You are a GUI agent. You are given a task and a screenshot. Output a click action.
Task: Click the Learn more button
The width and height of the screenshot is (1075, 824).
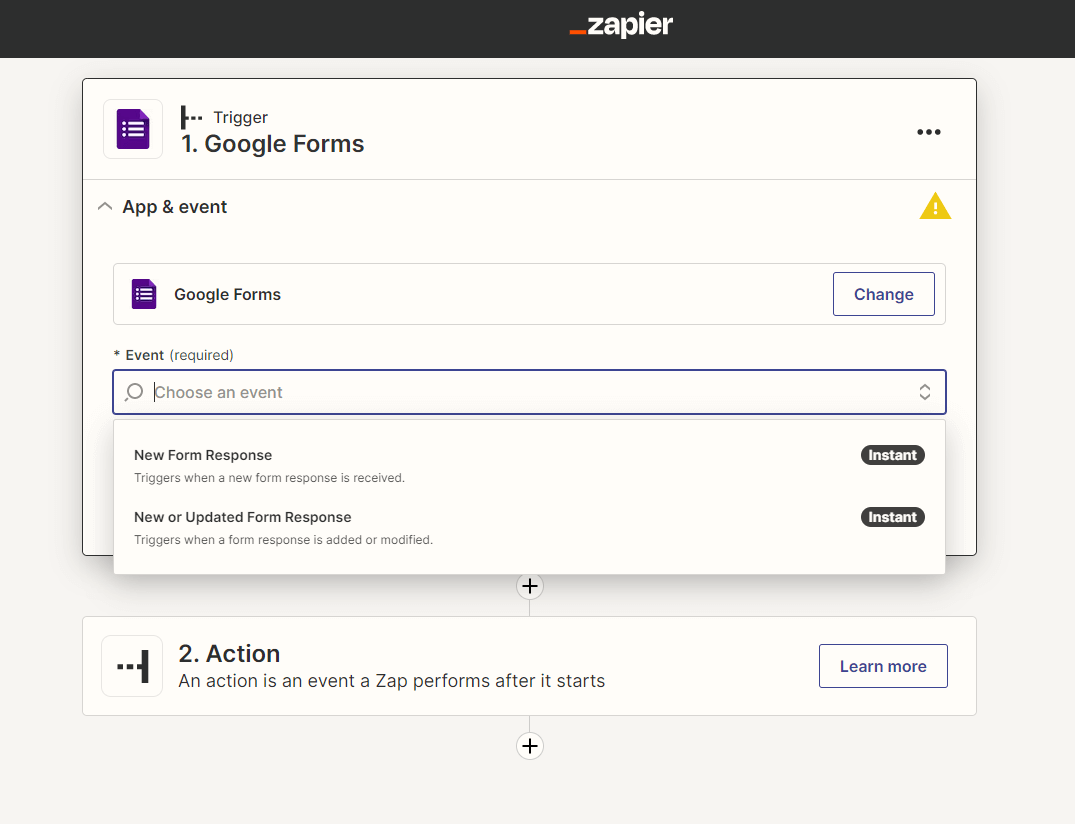click(x=883, y=666)
